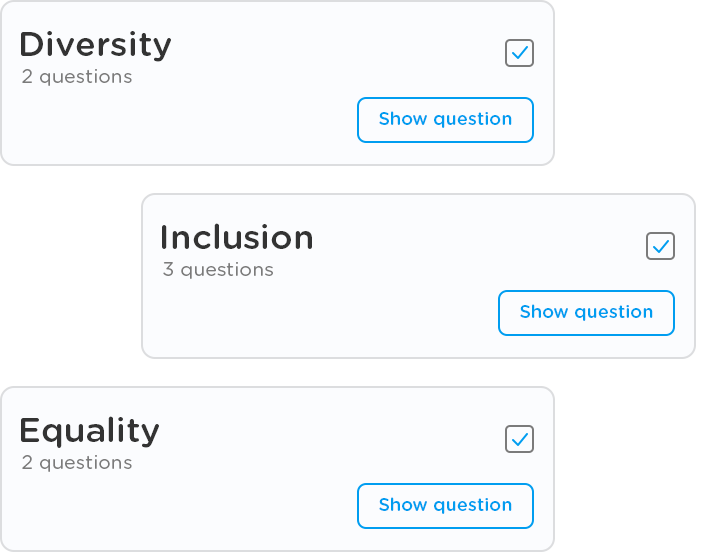Screen dimensions: 704x552
Task: Expand the Diversity questions list
Action: pyautogui.click(x=445, y=120)
